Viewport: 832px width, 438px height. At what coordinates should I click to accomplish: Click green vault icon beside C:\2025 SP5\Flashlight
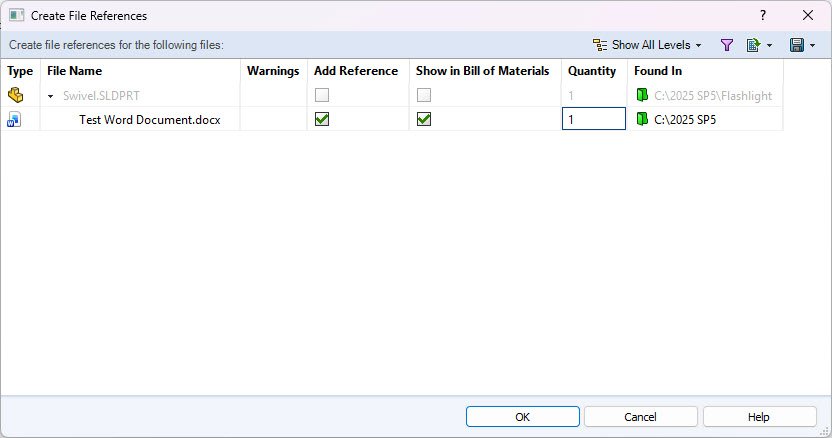point(642,95)
